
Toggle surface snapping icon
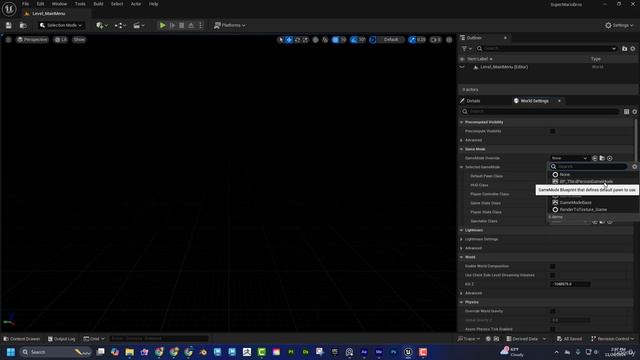pyautogui.click(x=325, y=40)
